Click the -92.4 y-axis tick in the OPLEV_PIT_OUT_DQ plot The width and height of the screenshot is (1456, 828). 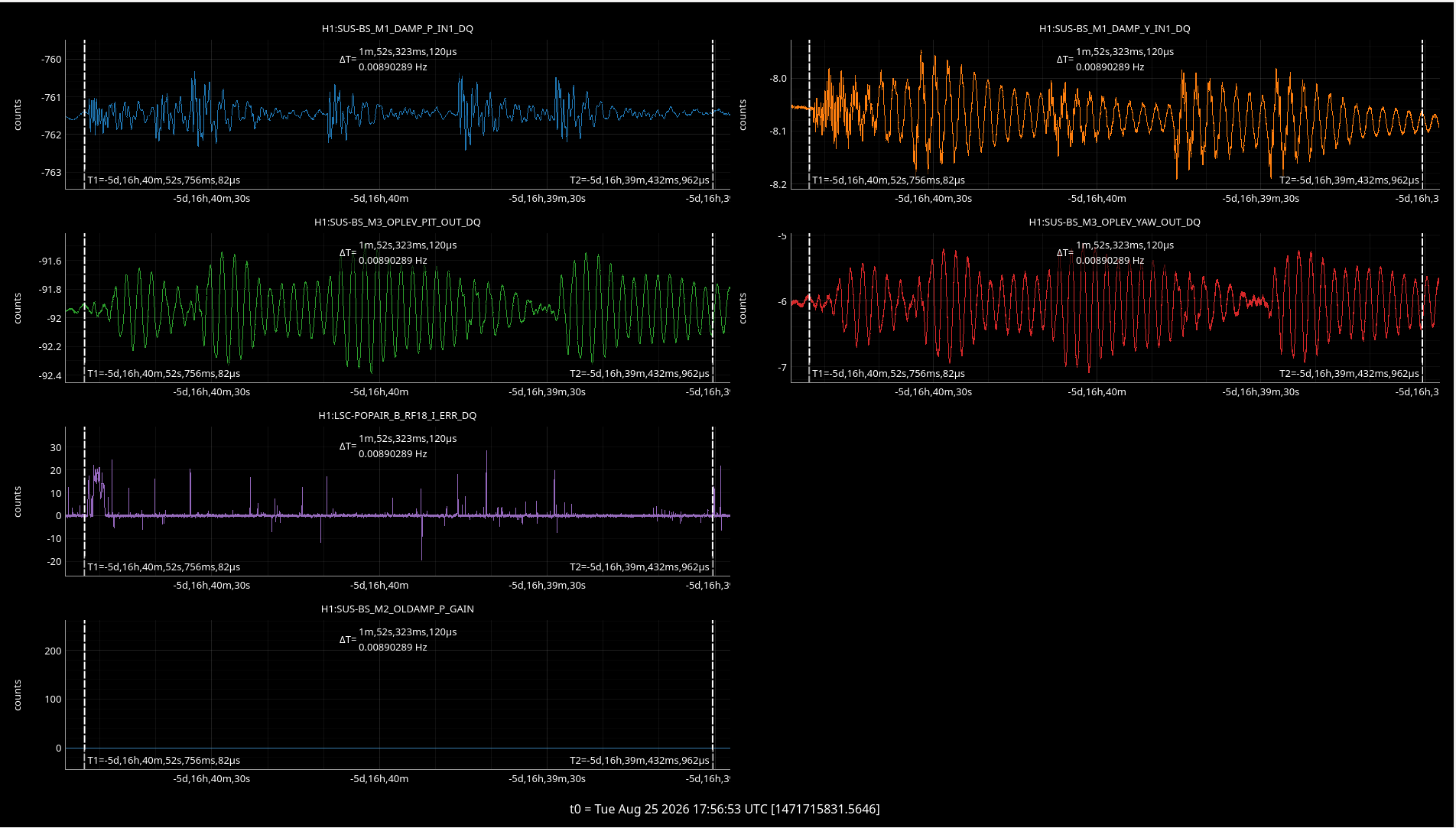pyautogui.click(x=50, y=376)
